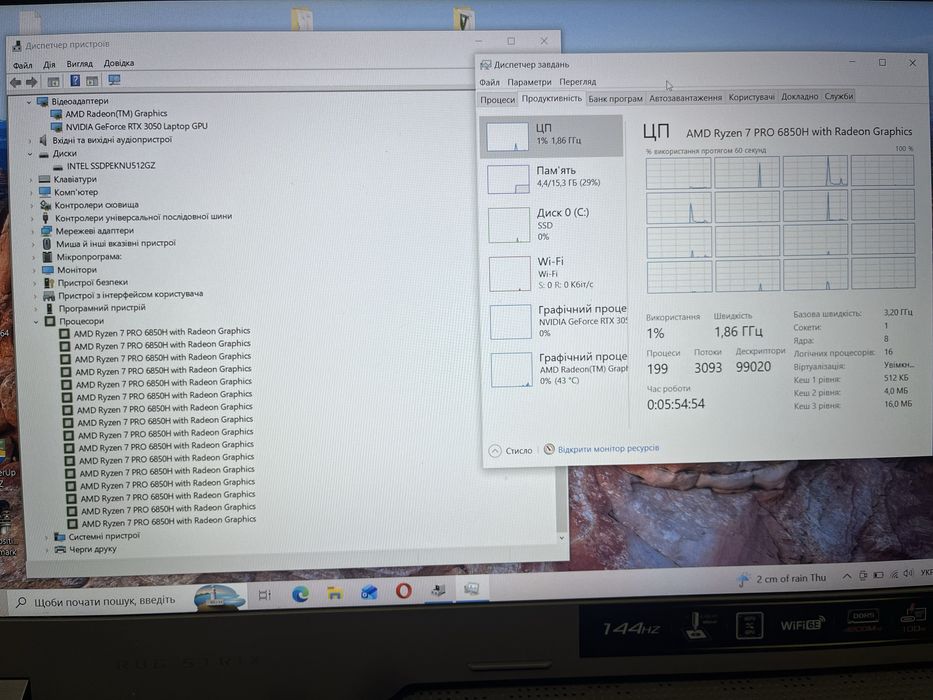
Task: Expand the Мережеві адаптери category
Action: pos(33,231)
